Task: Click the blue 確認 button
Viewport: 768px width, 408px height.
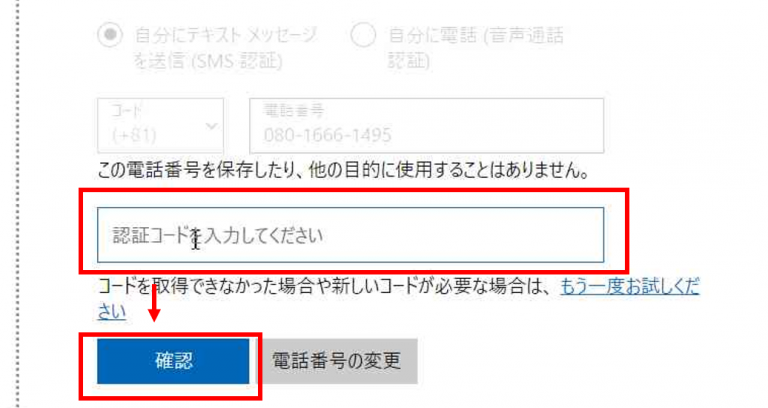Action: pyautogui.click(x=173, y=361)
